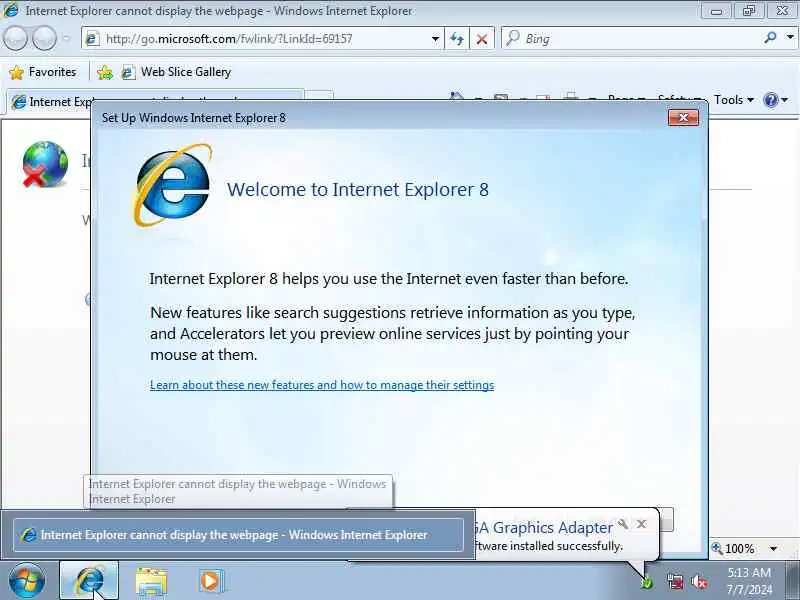Expand the zoom level dropdown arrow

[x=773, y=549]
